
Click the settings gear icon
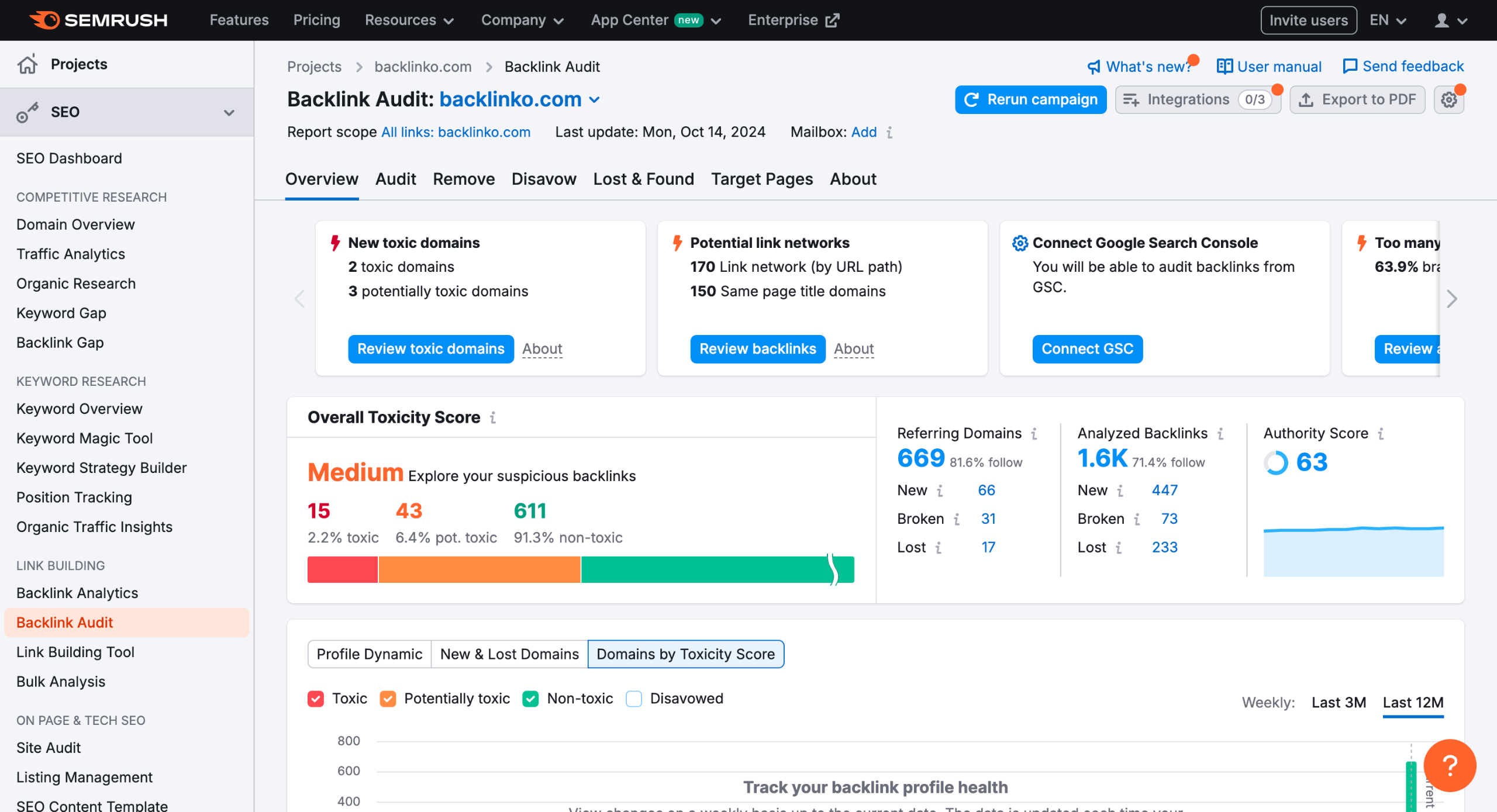click(x=1448, y=100)
